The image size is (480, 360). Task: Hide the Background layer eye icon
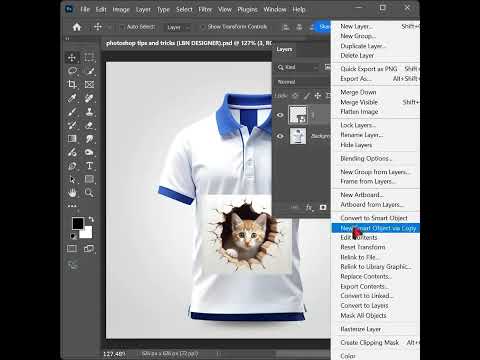(x=280, y=136)
